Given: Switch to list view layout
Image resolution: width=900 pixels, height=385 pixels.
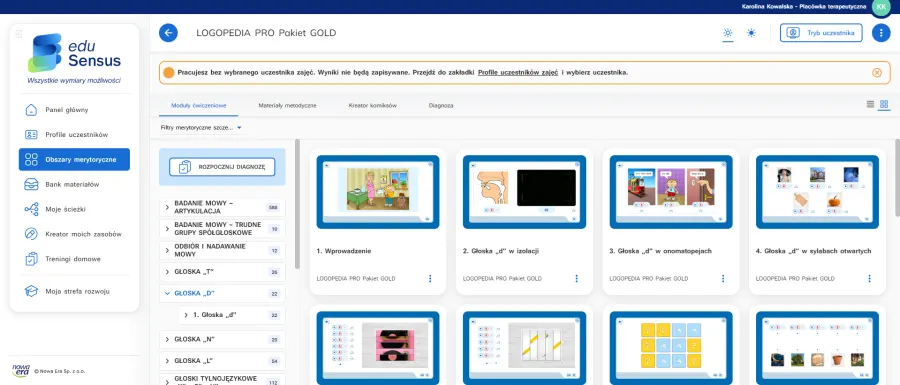Looking at the screenshot, I should click(870, 104).
